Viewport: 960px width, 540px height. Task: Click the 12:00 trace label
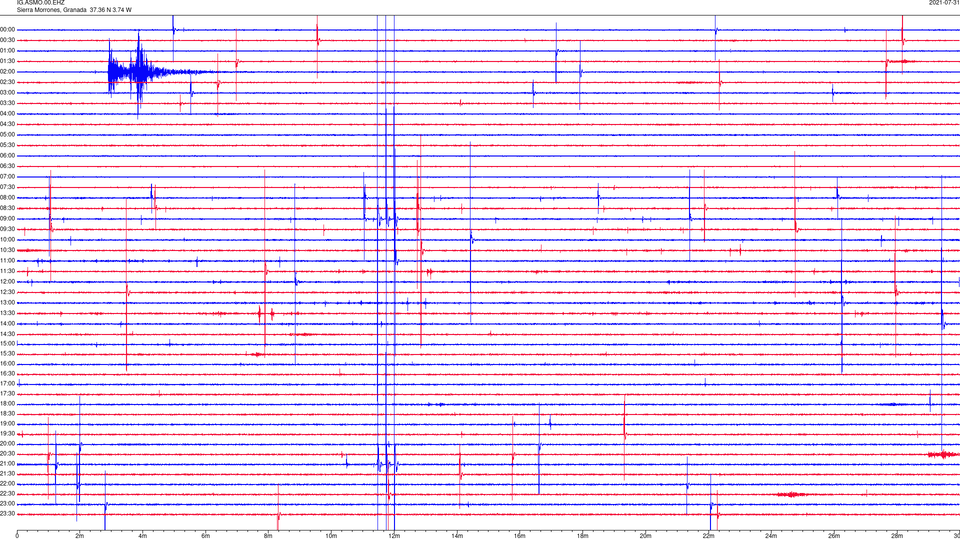(x=7, y=282)
